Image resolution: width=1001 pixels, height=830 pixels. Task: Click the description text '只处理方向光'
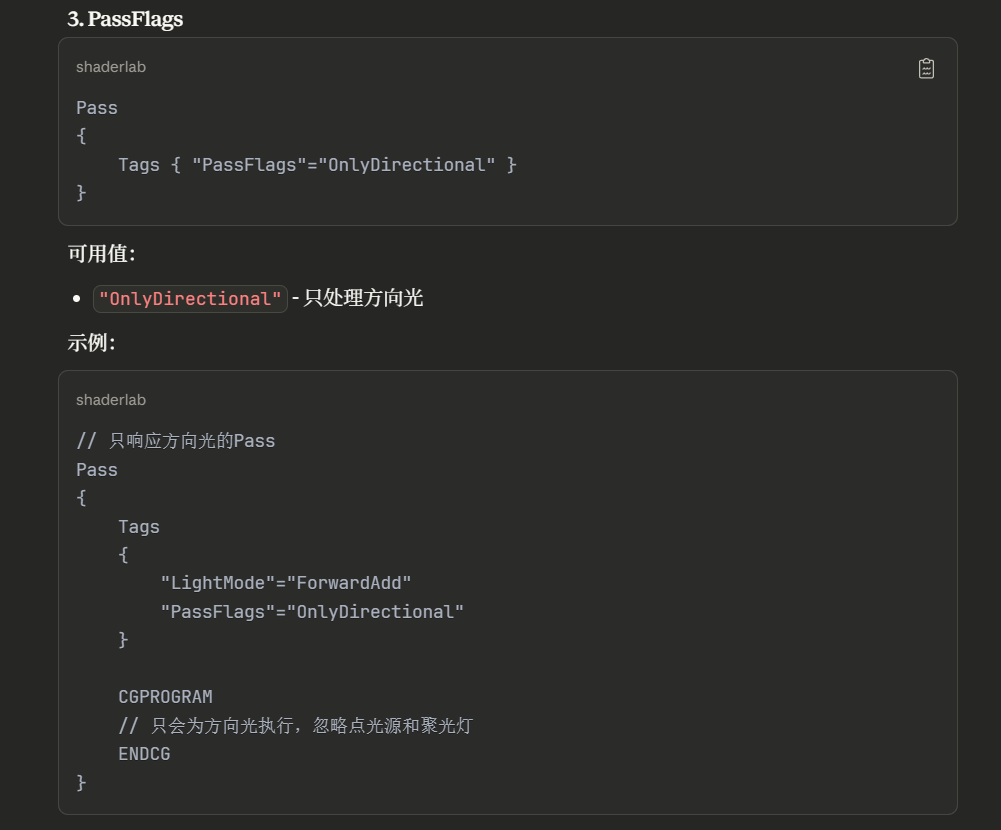363,298
